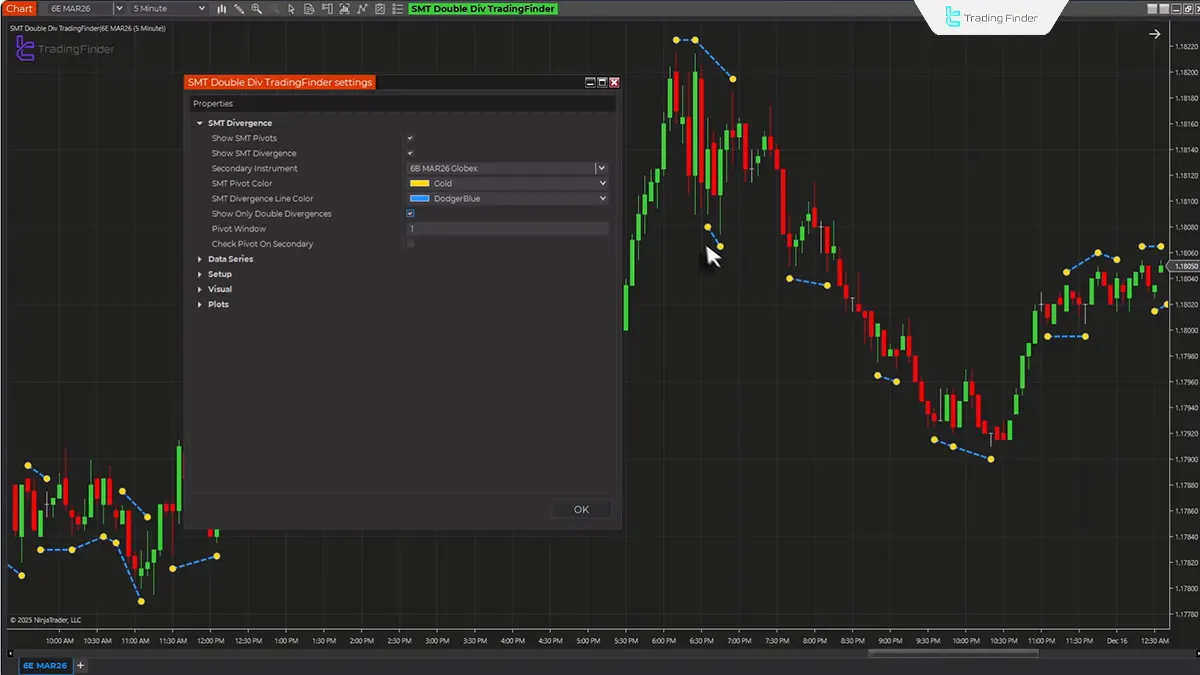Disable Show SMT Divergence

coord(409,153)
